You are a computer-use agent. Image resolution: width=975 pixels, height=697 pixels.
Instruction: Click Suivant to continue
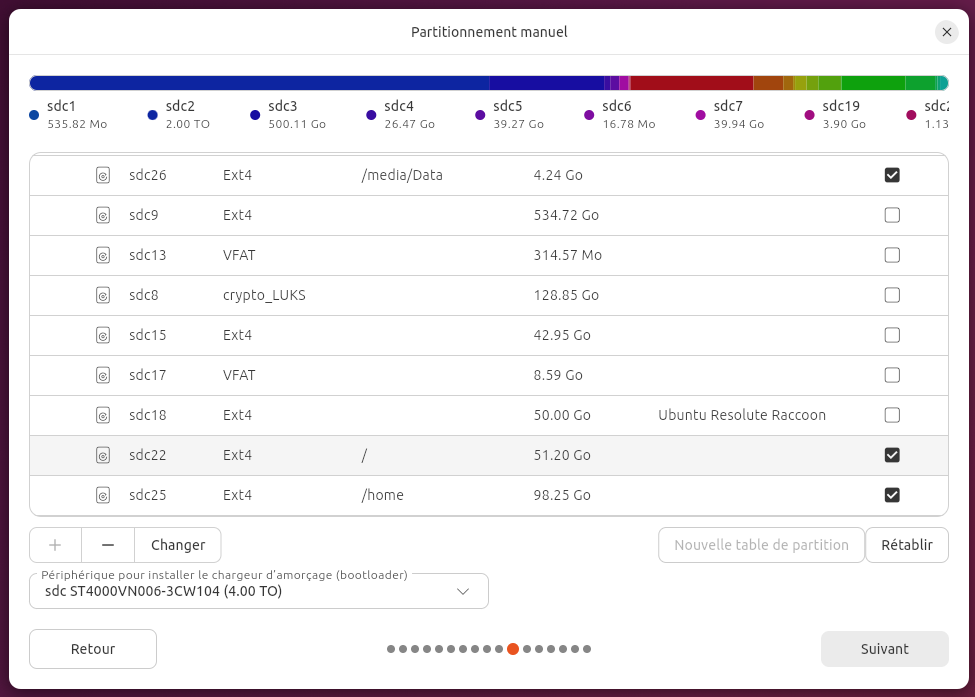click(885, 649)
